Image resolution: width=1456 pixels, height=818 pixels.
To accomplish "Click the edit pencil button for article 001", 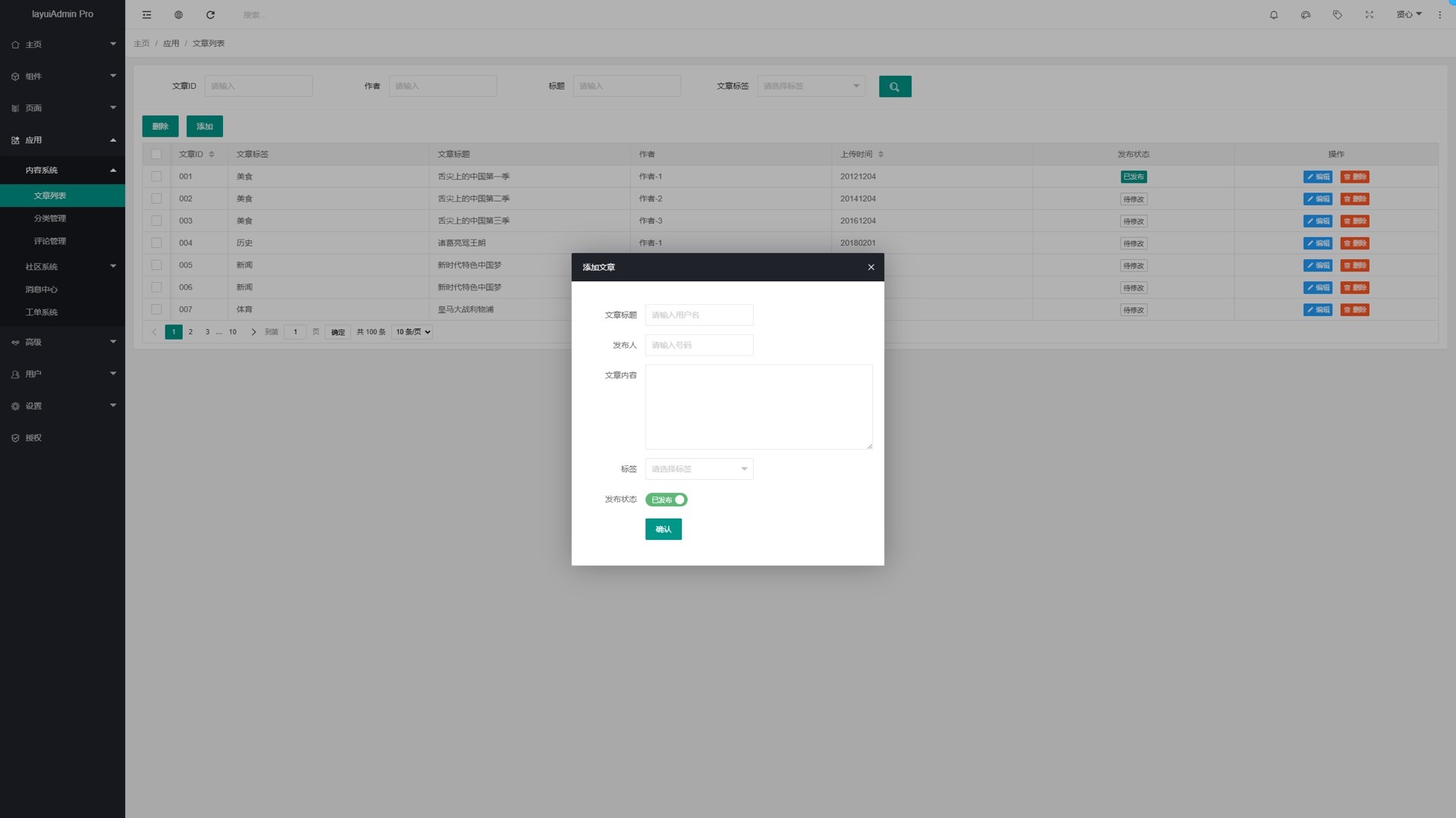I will pos(1317,177).
